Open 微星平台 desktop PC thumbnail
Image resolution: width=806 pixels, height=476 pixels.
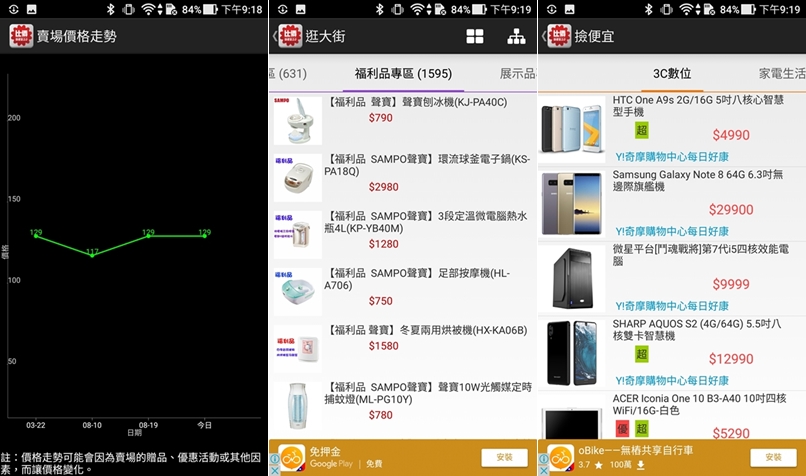[572, 278]
